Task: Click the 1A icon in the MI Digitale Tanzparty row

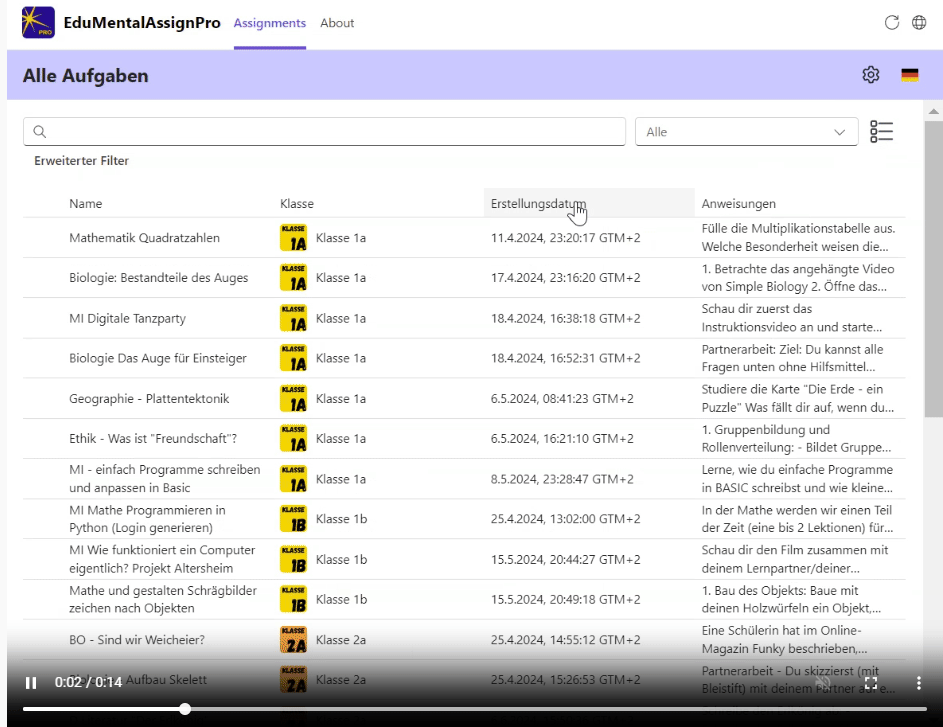Action: (x=293, y=318)
